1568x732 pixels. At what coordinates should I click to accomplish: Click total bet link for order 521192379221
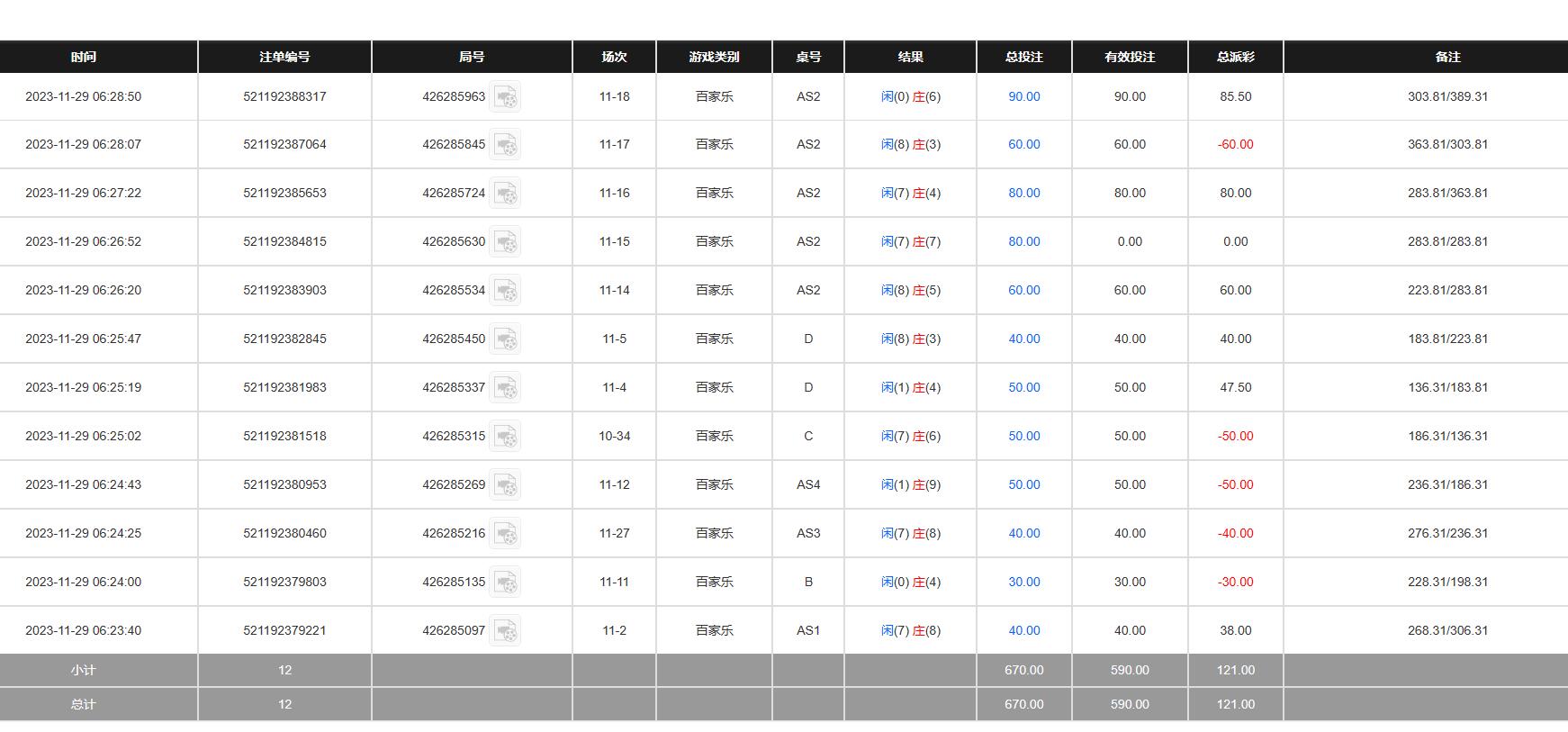(1023, 630)
